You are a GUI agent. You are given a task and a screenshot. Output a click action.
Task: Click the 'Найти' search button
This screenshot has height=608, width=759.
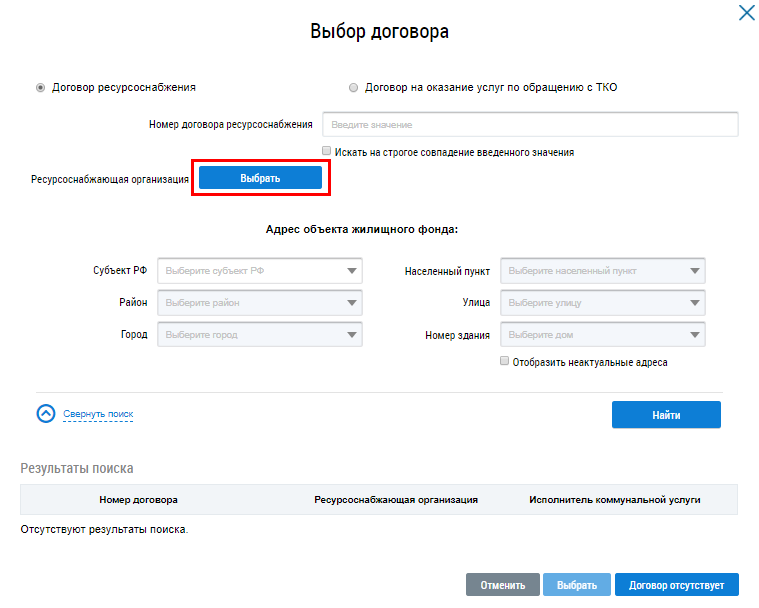[666, 414]
